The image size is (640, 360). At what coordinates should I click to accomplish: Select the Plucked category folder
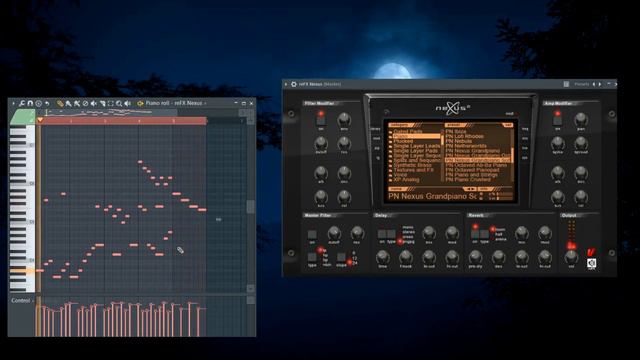[x=403, y=141]
